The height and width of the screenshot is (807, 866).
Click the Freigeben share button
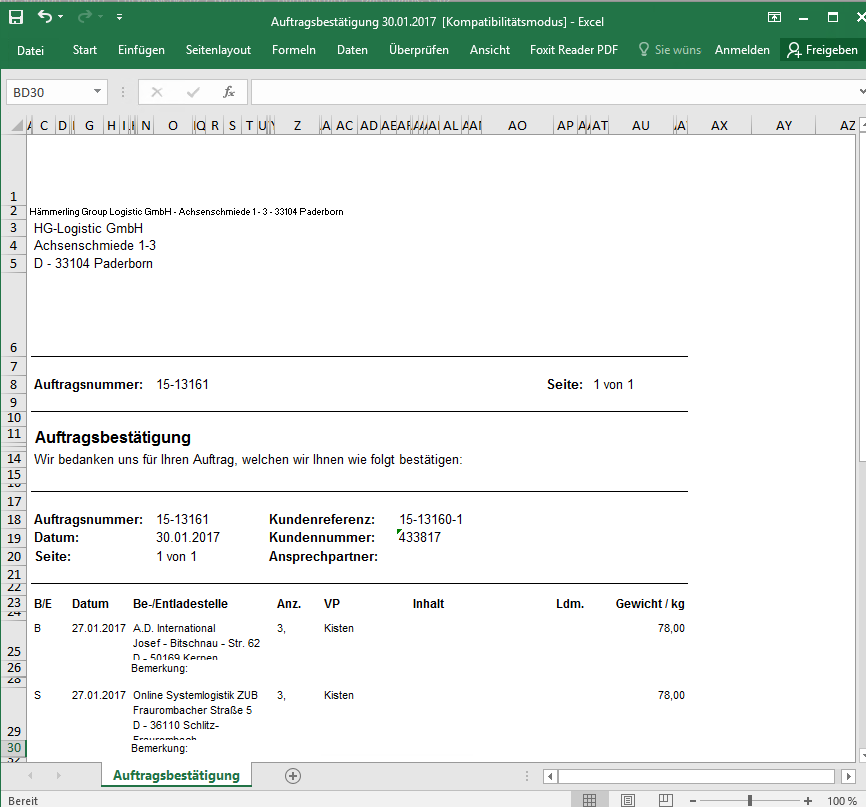(x=822, y=50)
